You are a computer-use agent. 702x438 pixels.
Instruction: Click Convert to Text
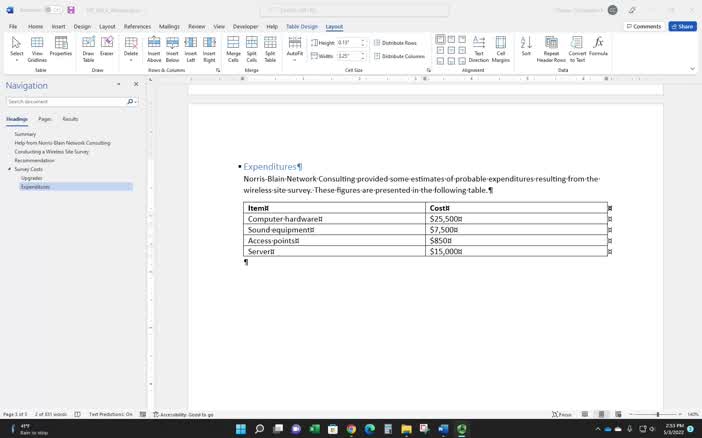click(x=577, y=48)
